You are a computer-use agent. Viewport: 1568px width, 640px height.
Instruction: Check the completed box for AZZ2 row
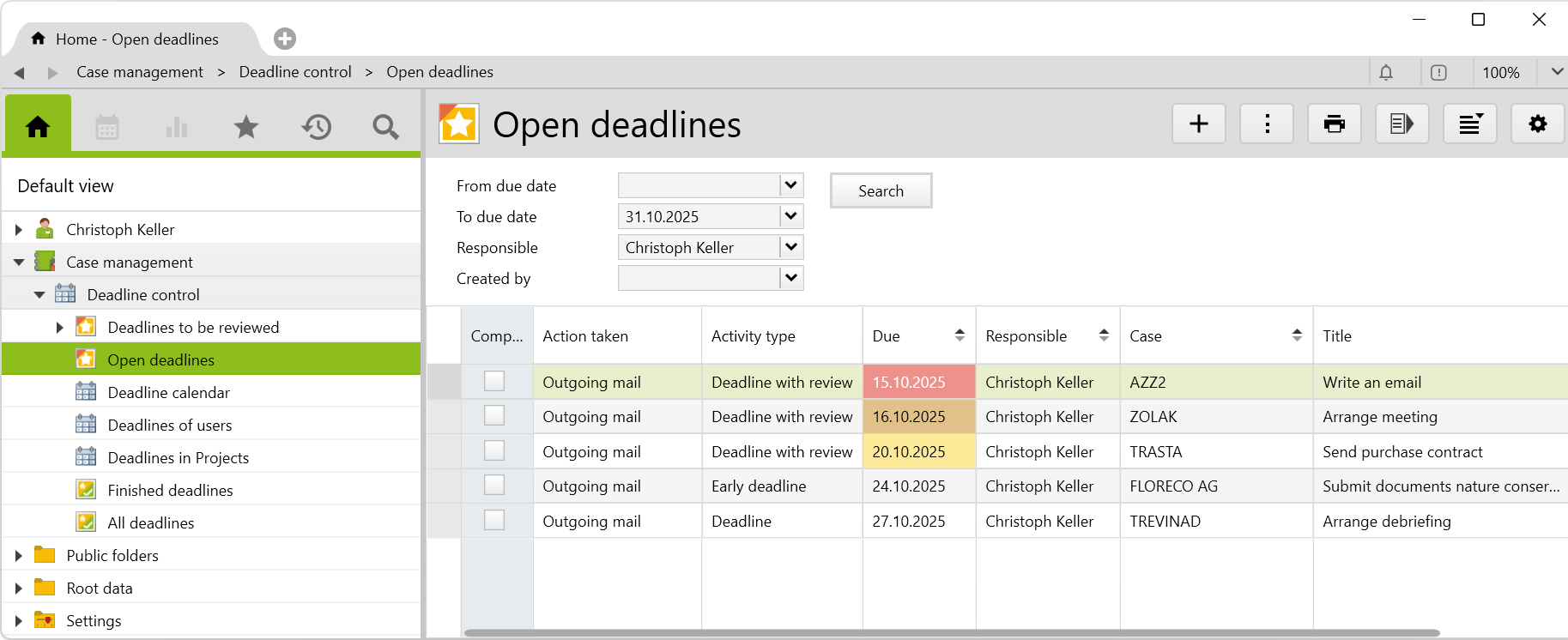494,381
